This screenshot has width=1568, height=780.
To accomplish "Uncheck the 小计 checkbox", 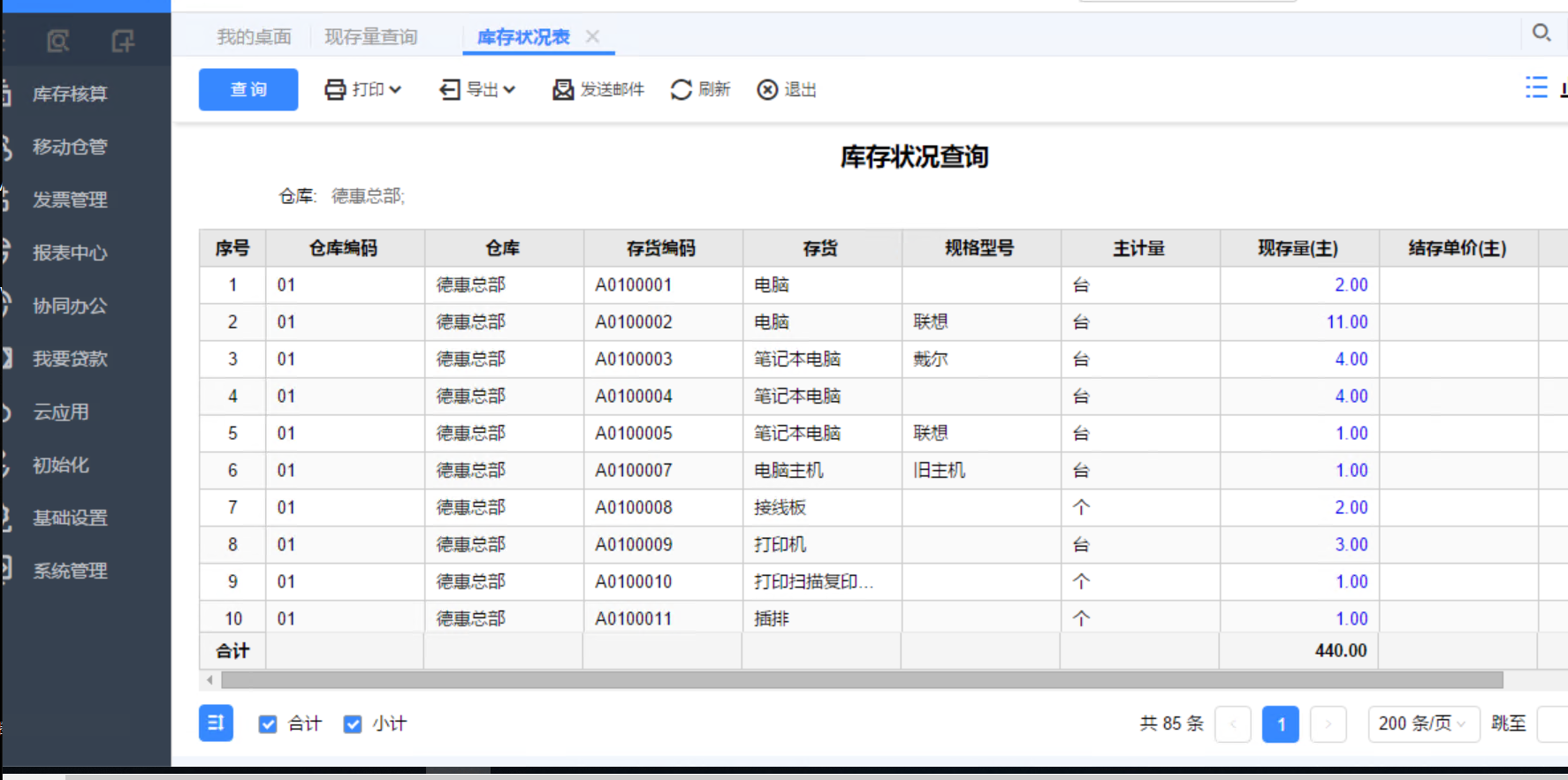I will coord(353,724).
